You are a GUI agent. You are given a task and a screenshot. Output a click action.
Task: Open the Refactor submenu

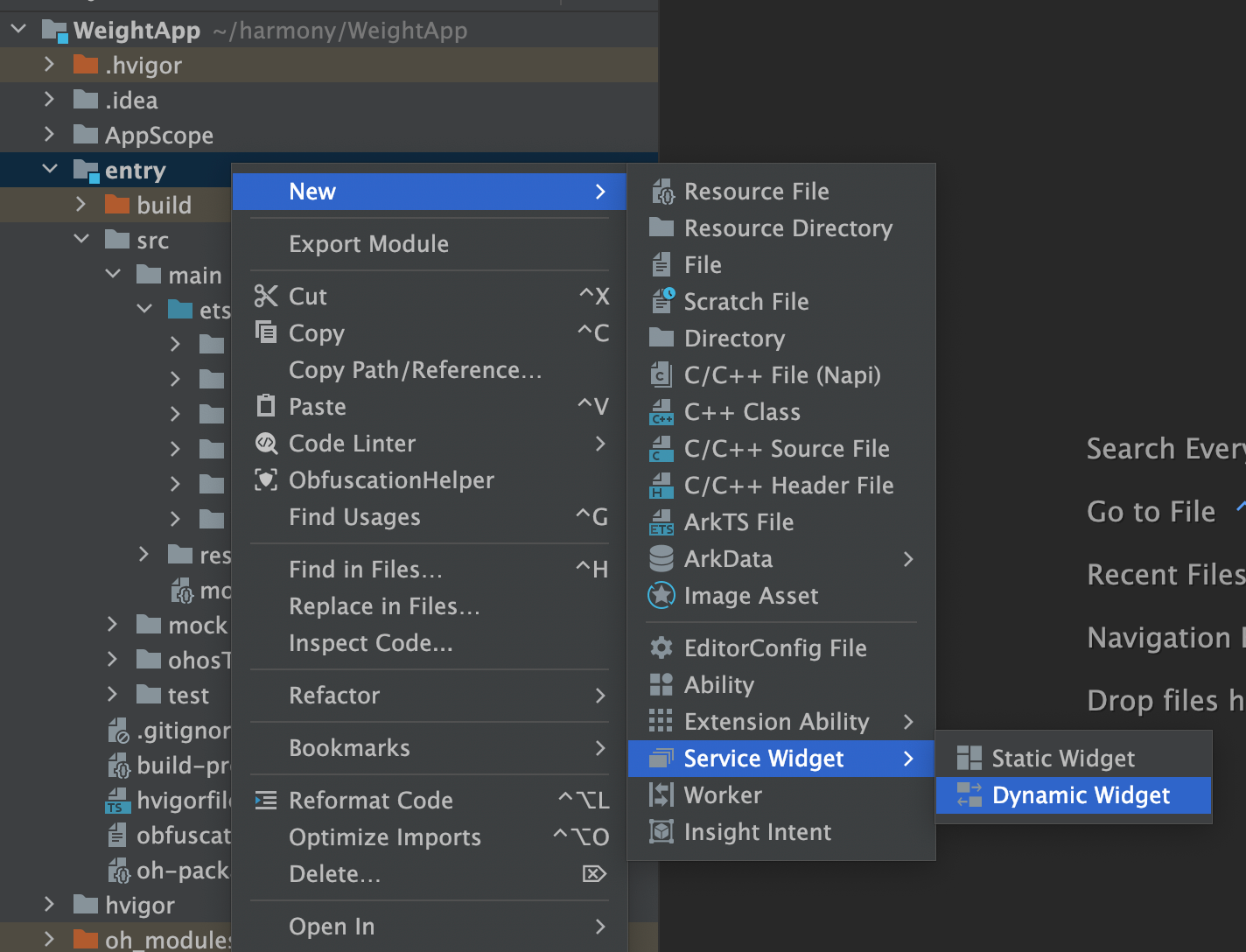point(430,696)
